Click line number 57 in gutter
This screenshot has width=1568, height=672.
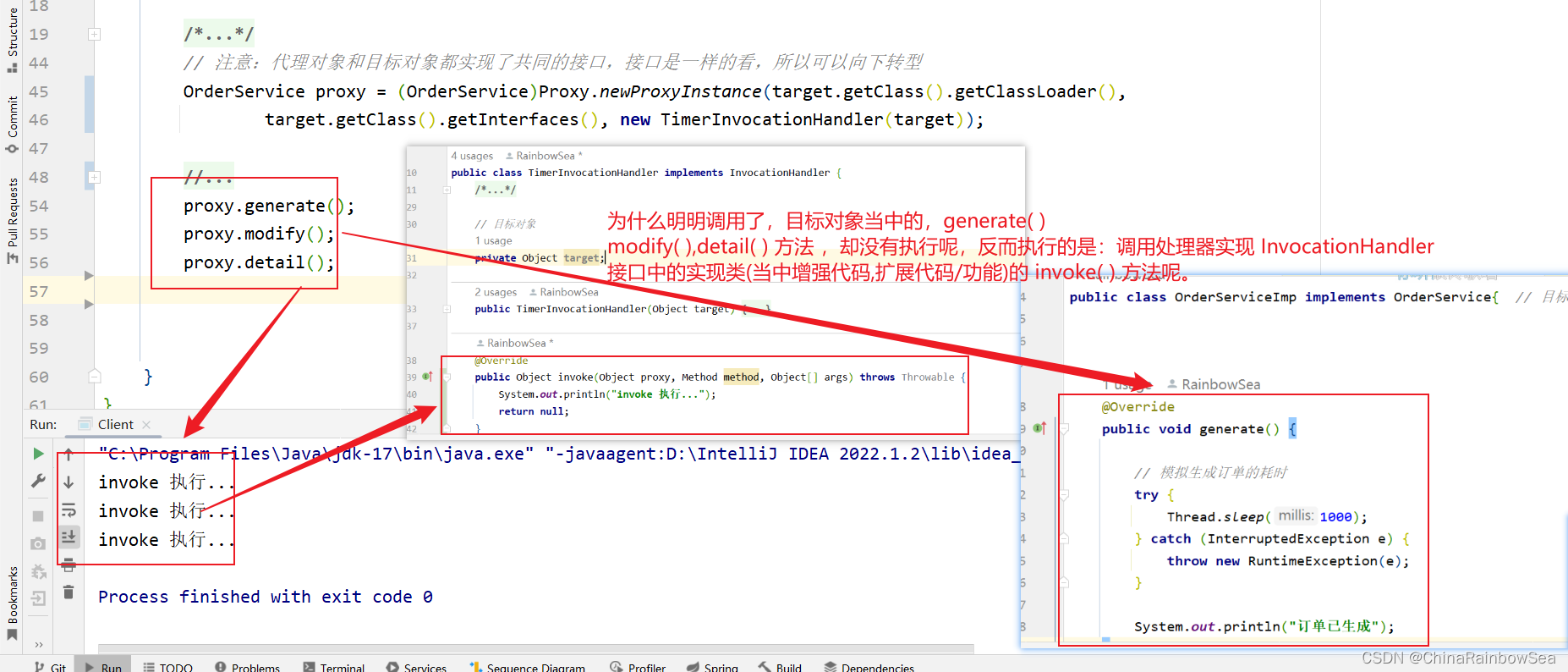coord(39,292)
